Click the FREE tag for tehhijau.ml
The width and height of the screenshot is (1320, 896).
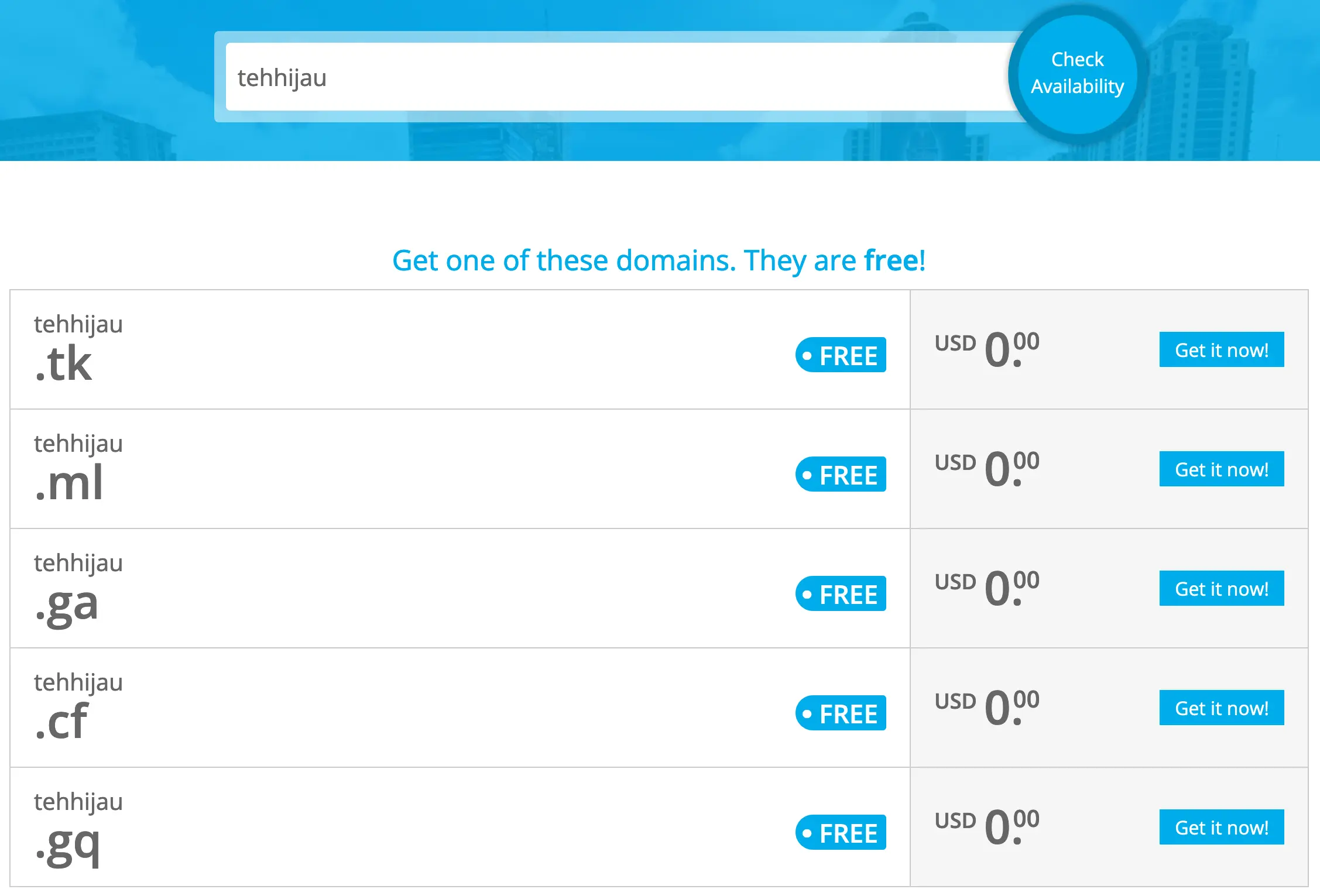[840, 474]
